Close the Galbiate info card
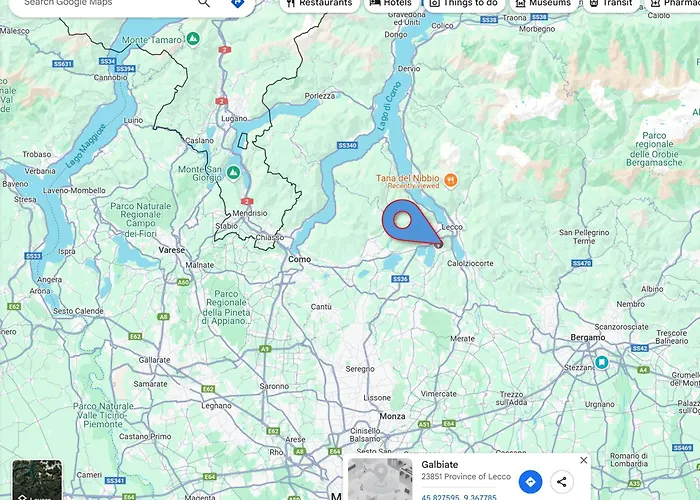 [x=584, y=460]
